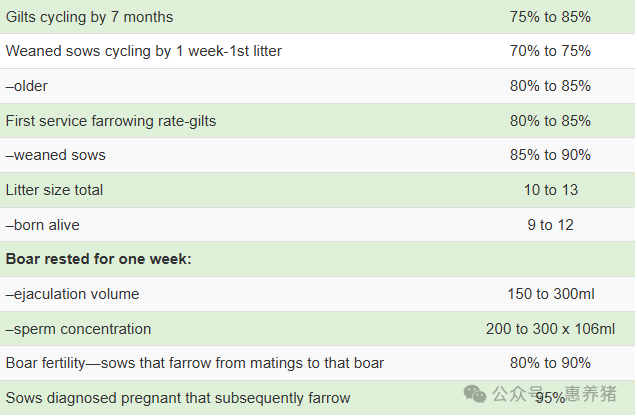Select the '–born alive' row label
The image size is (637, 419).
pyautogui.click(x=43, y=225)
